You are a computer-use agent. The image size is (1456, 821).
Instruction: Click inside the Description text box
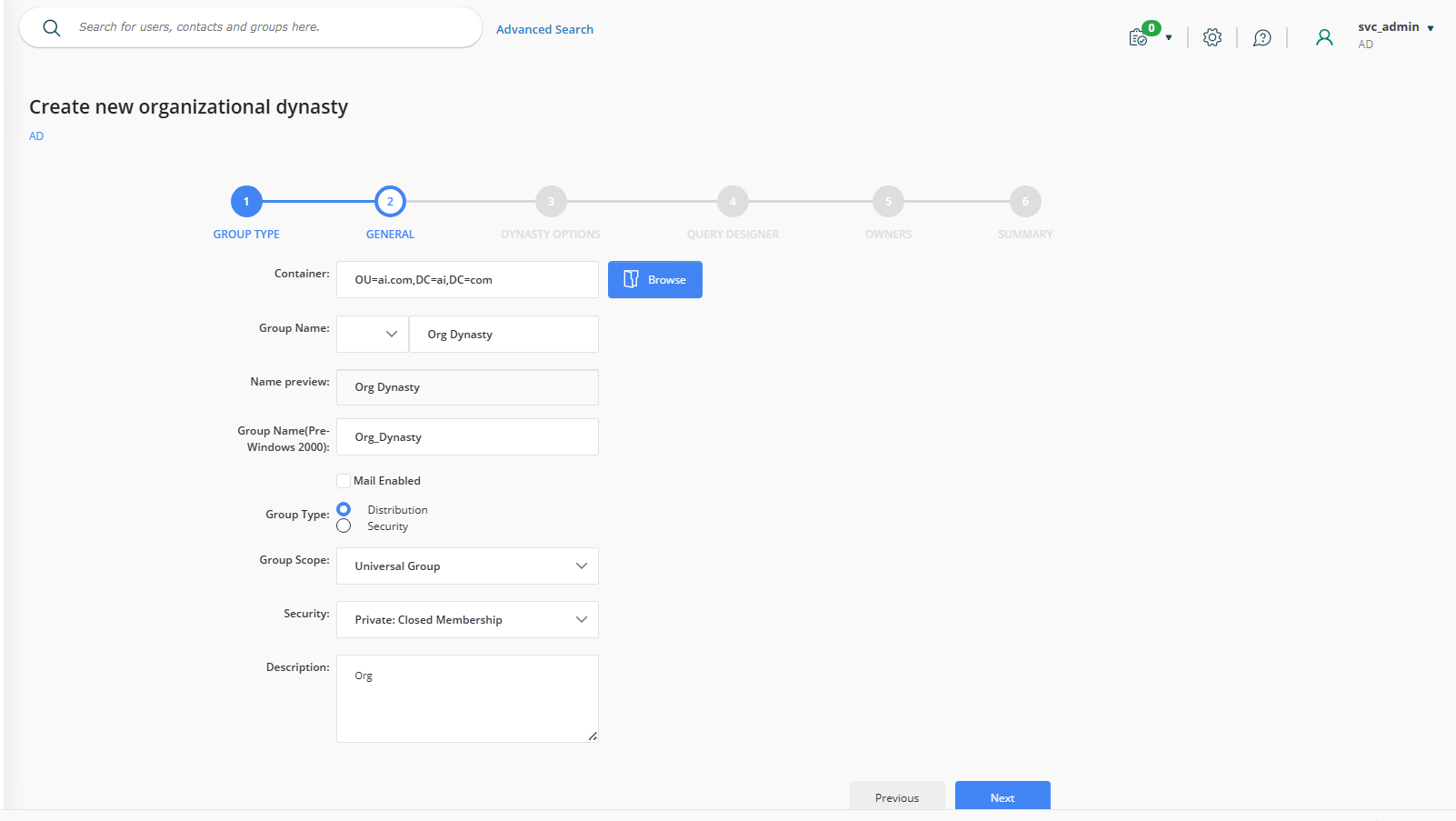pos(466,696)
